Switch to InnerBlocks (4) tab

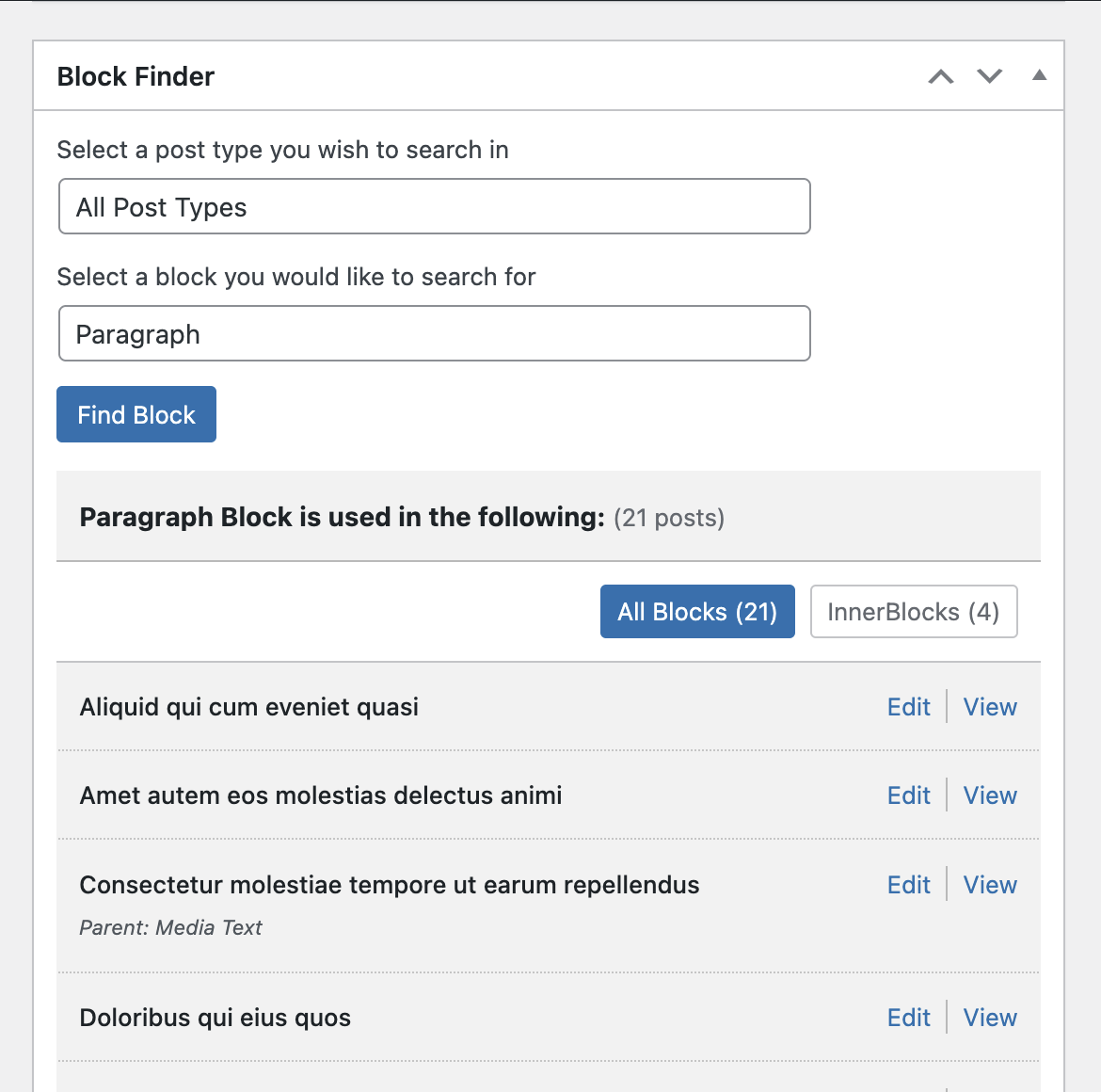click(x=913, y=612)
